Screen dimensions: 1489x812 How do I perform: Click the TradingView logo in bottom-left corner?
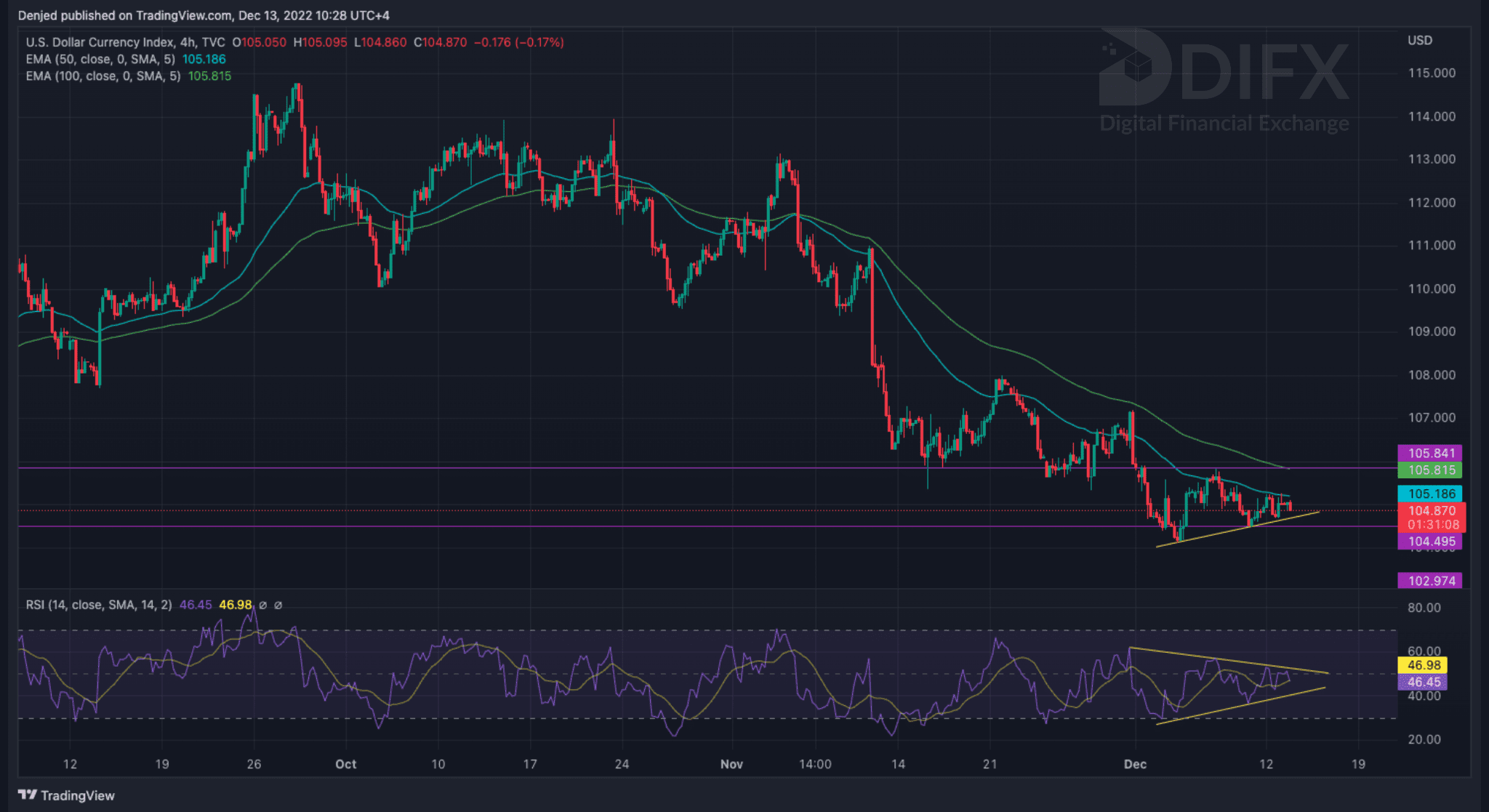pos(66,795)
